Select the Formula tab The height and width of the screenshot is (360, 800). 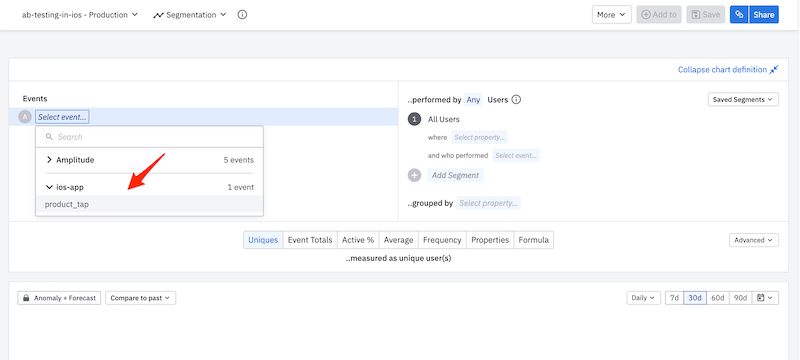pos(534,240)
